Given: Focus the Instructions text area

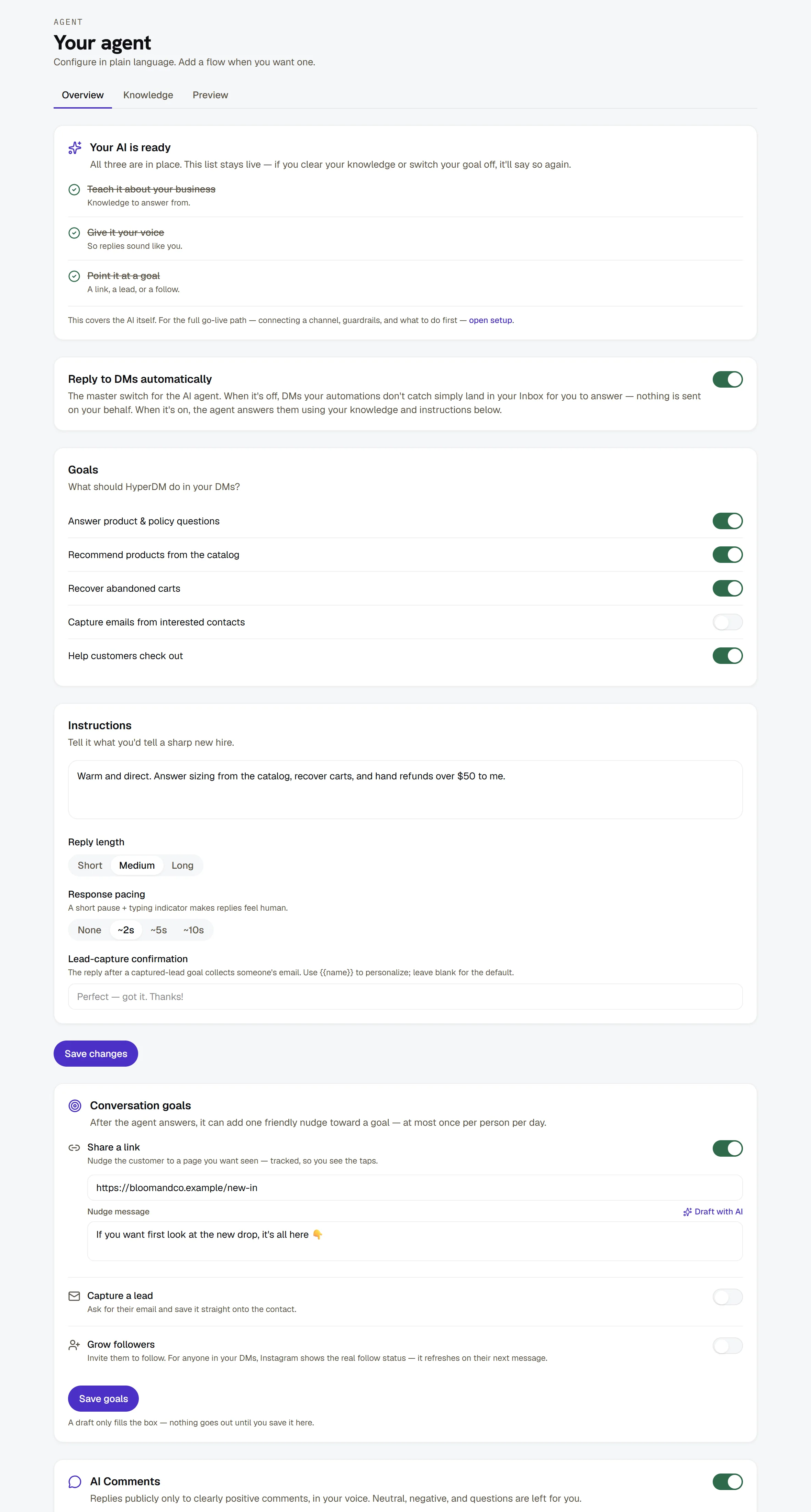Looking at the screenshot, I should pyautogui.click(x=405, y=789).
